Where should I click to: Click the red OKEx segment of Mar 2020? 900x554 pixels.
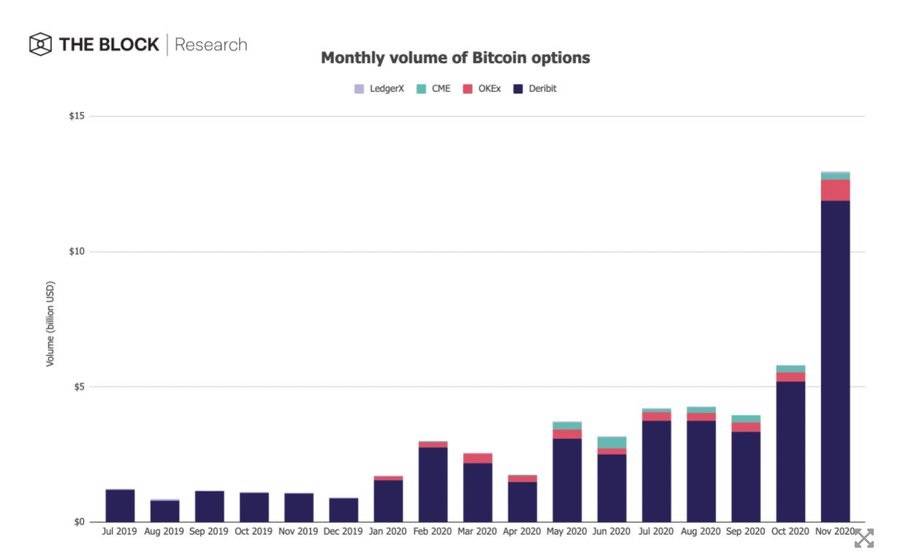[478, 458]
